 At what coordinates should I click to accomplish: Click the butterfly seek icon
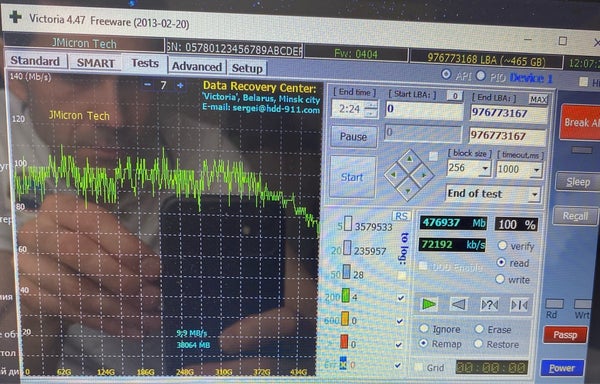pyautogui.click(x=519, y=305)
